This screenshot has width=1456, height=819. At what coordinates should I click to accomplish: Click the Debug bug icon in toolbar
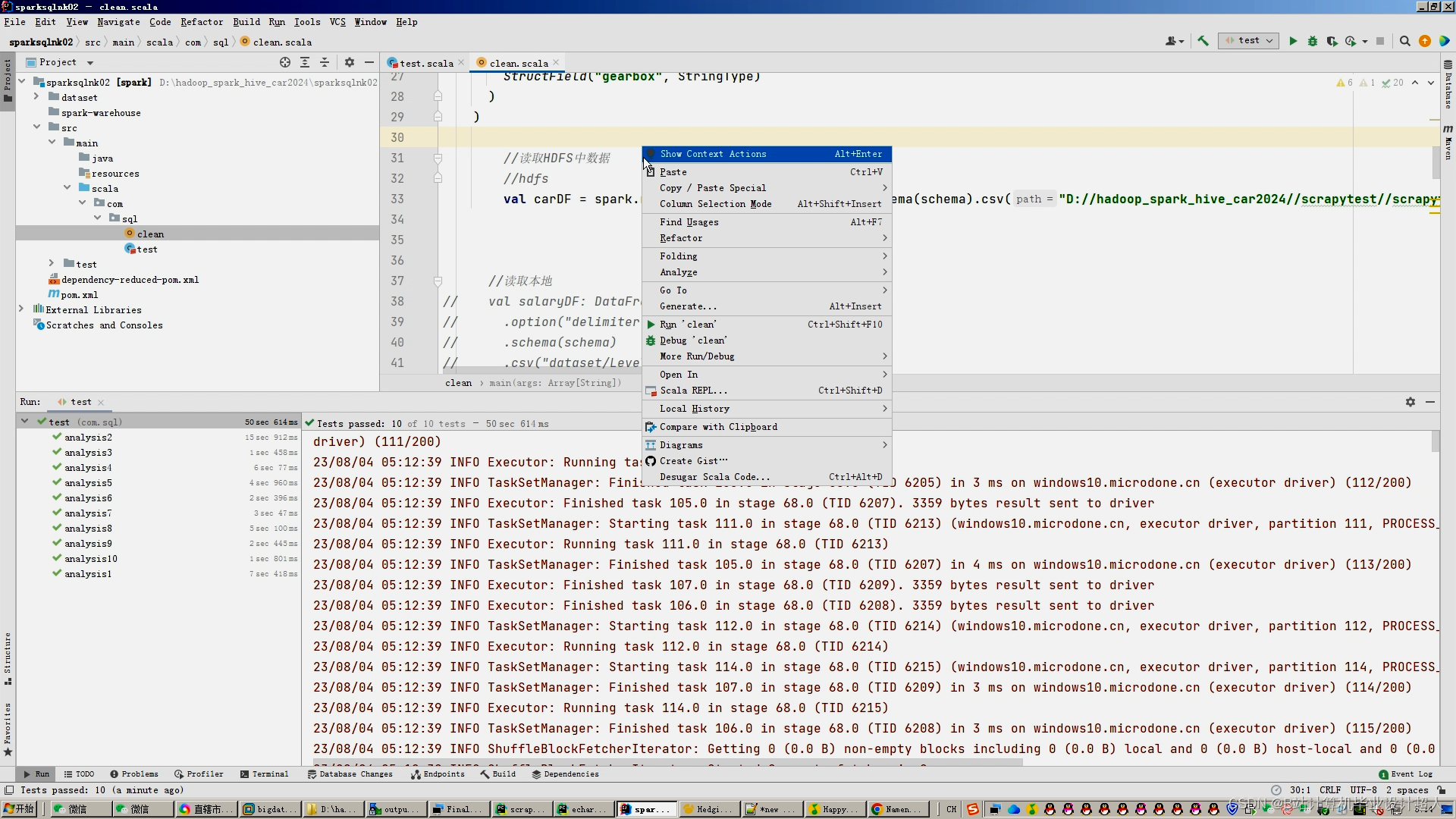pyautogui.click(x=1313, y=41)
